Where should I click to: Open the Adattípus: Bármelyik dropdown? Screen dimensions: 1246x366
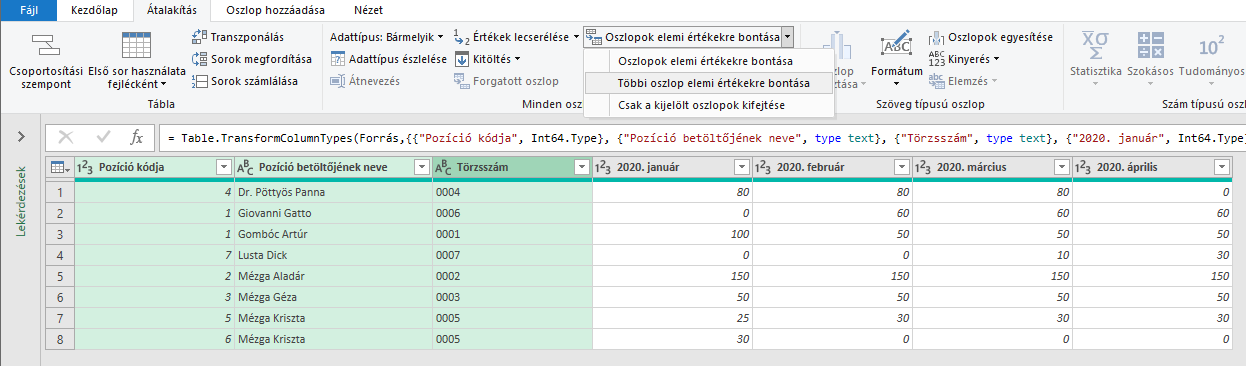point(387,37)
